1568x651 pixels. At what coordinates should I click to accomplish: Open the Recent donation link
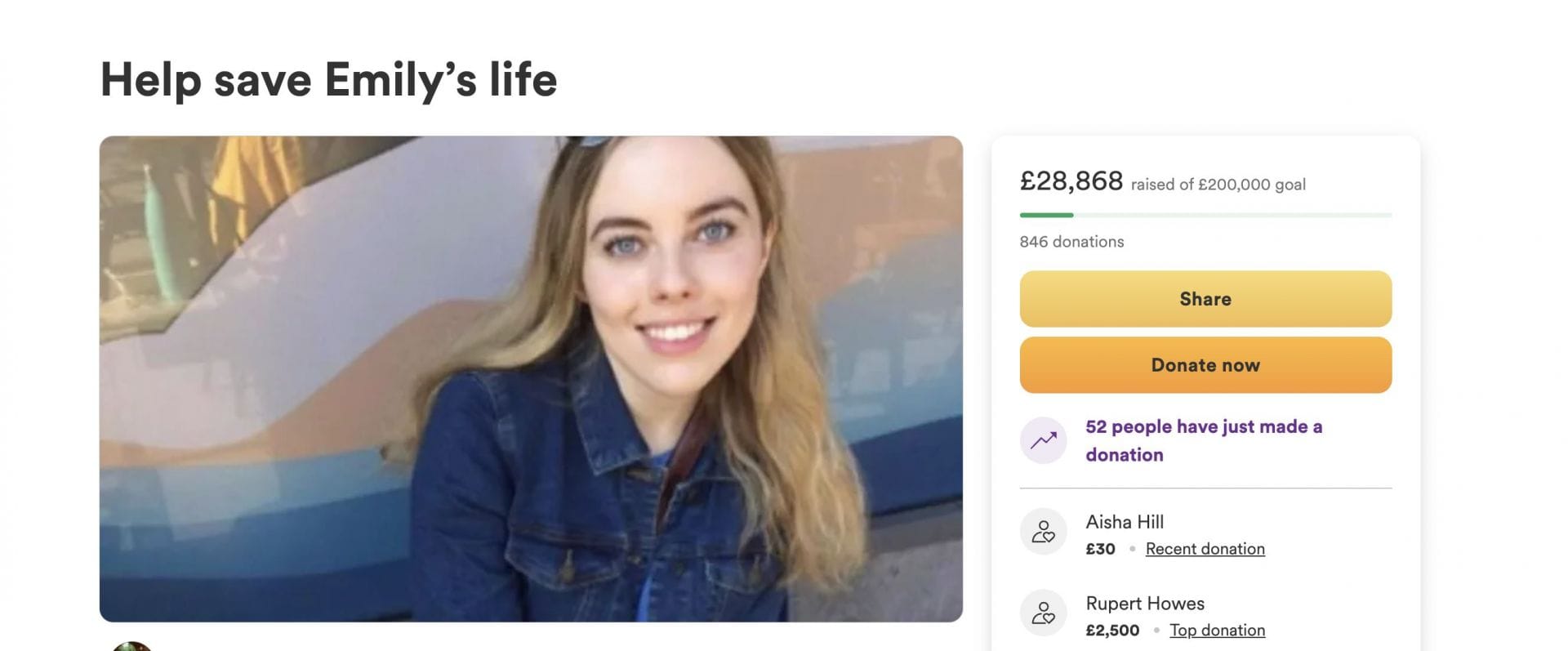[x=1205, y=549]
